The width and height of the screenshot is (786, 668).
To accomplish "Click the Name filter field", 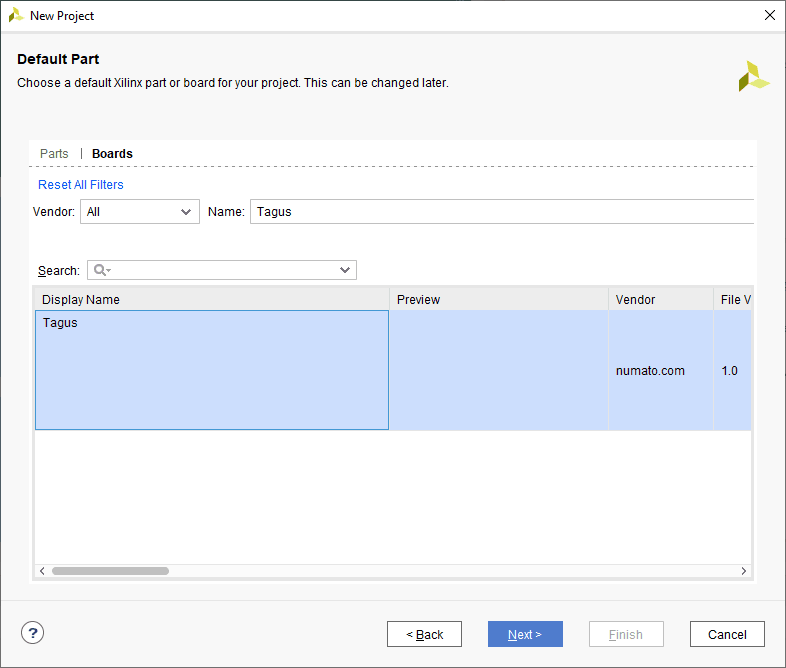I will tap(500, 212).
